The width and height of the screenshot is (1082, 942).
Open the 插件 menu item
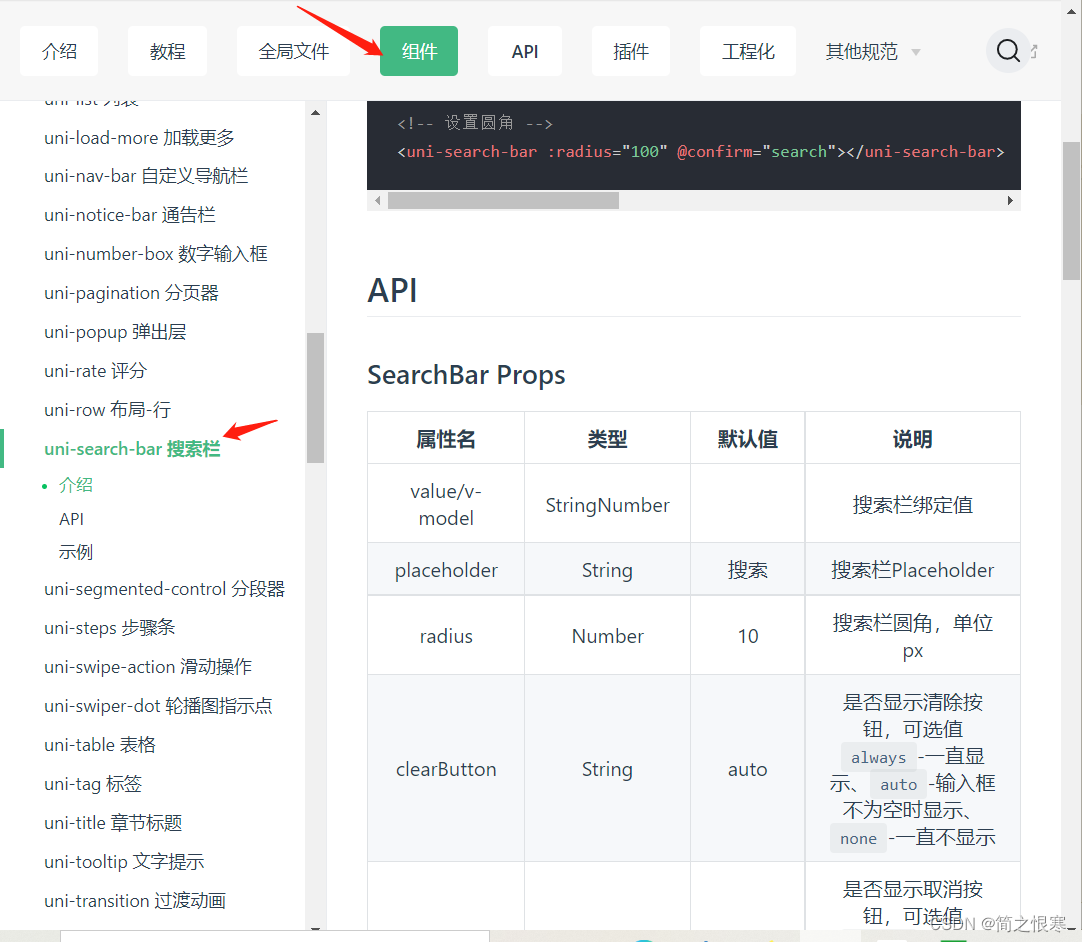click(630, 50)
